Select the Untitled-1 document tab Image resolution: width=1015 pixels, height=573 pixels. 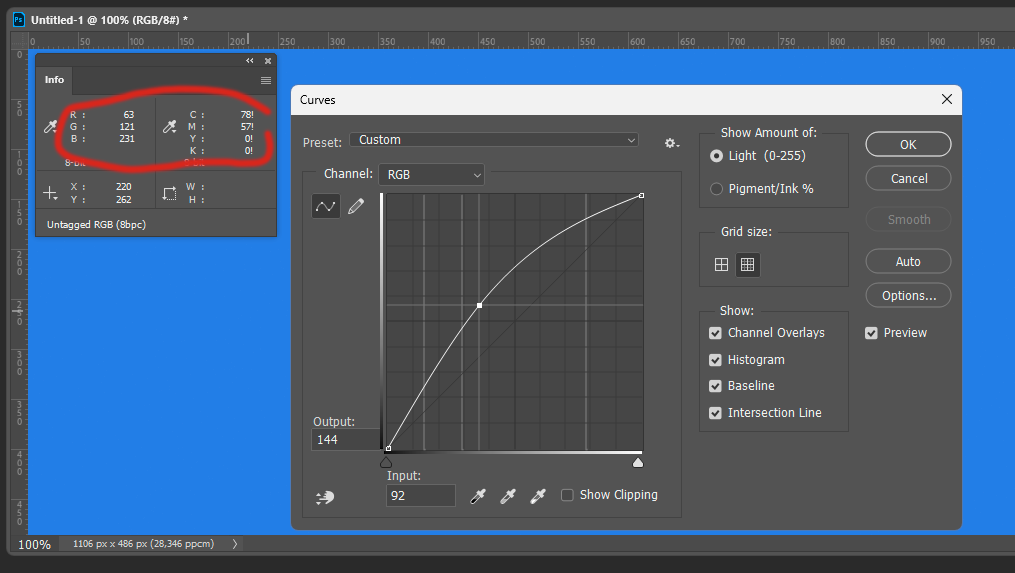pyautogui.click(x=109, y=20)
